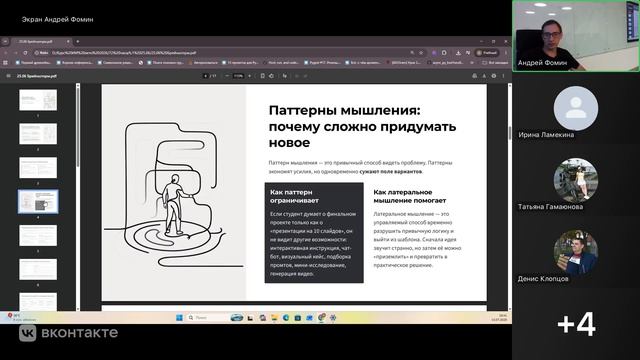
Task: Click the PDF zoom percentage field
Action: pos(238,76)
